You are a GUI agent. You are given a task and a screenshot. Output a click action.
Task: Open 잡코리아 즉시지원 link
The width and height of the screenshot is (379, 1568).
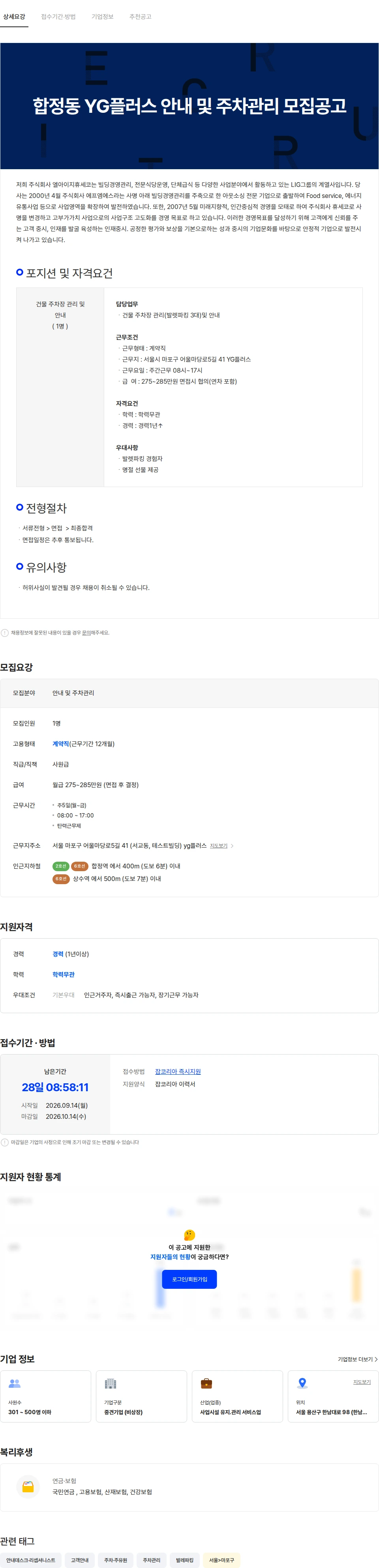click(178, 1071)
